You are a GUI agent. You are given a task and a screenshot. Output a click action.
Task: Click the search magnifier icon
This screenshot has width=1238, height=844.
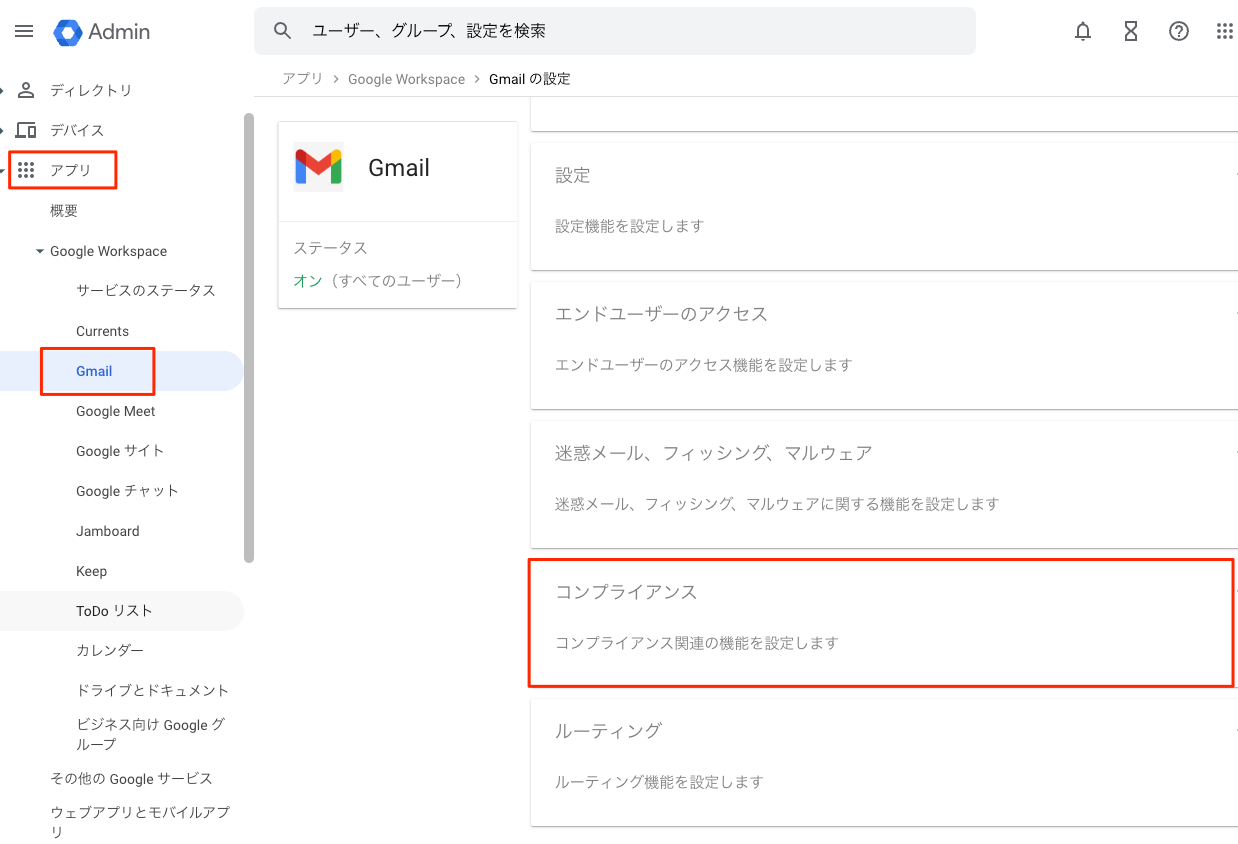point(283,31)
